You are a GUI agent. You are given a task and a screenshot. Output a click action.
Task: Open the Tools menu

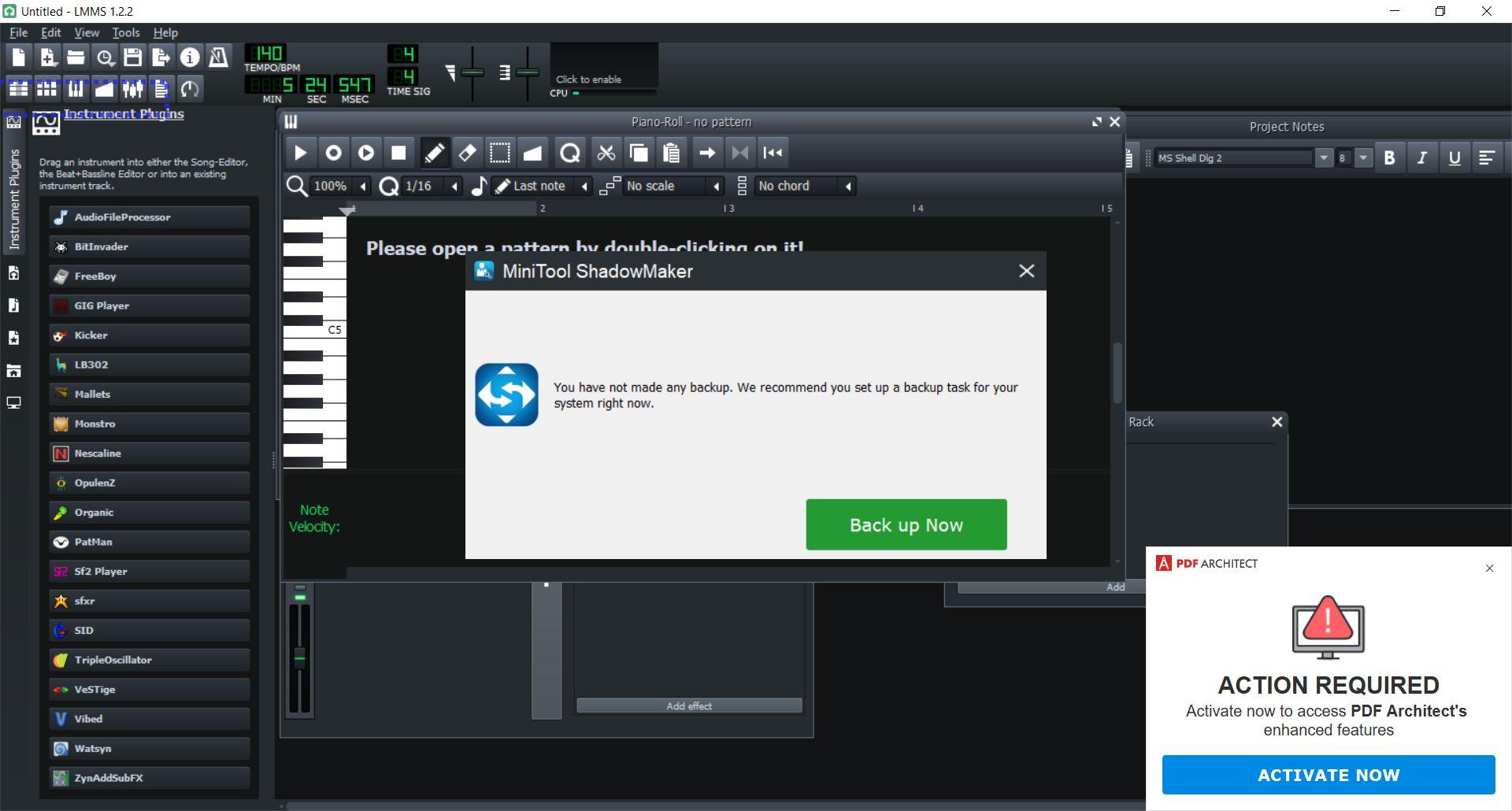click(126, 32)
